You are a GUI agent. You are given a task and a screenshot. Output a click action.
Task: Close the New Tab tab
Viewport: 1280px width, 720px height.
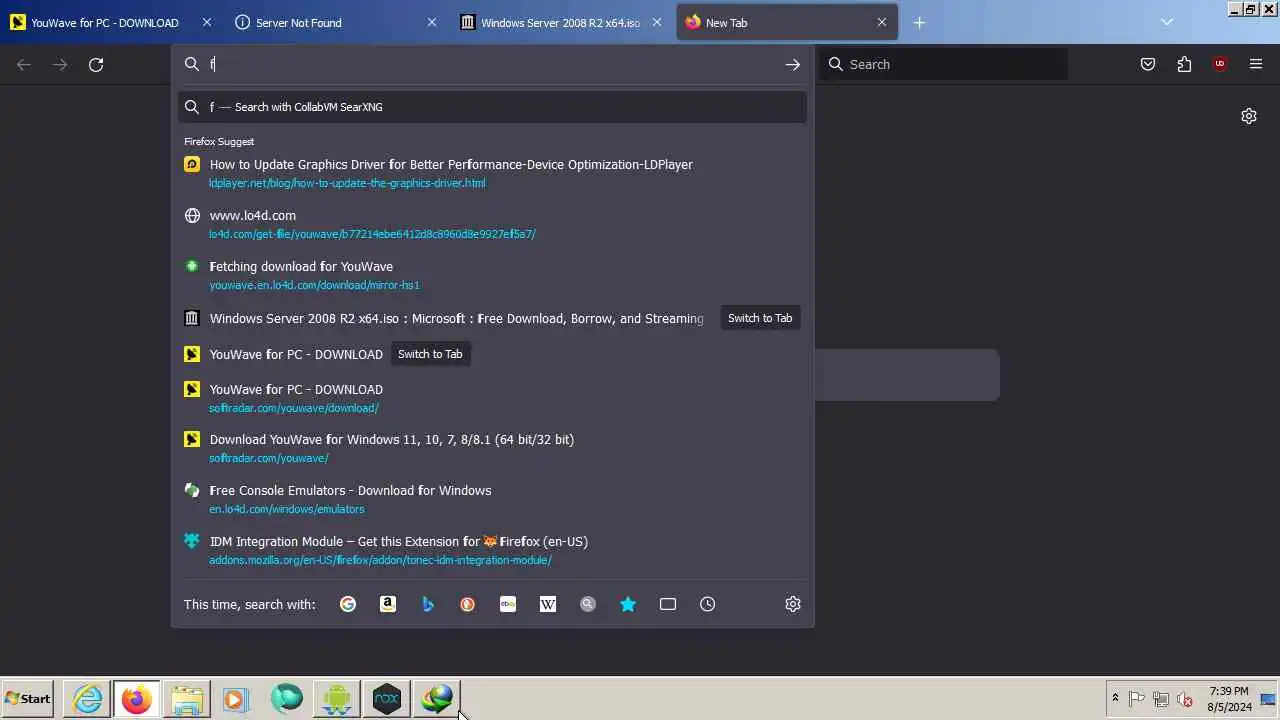[882, 22]
